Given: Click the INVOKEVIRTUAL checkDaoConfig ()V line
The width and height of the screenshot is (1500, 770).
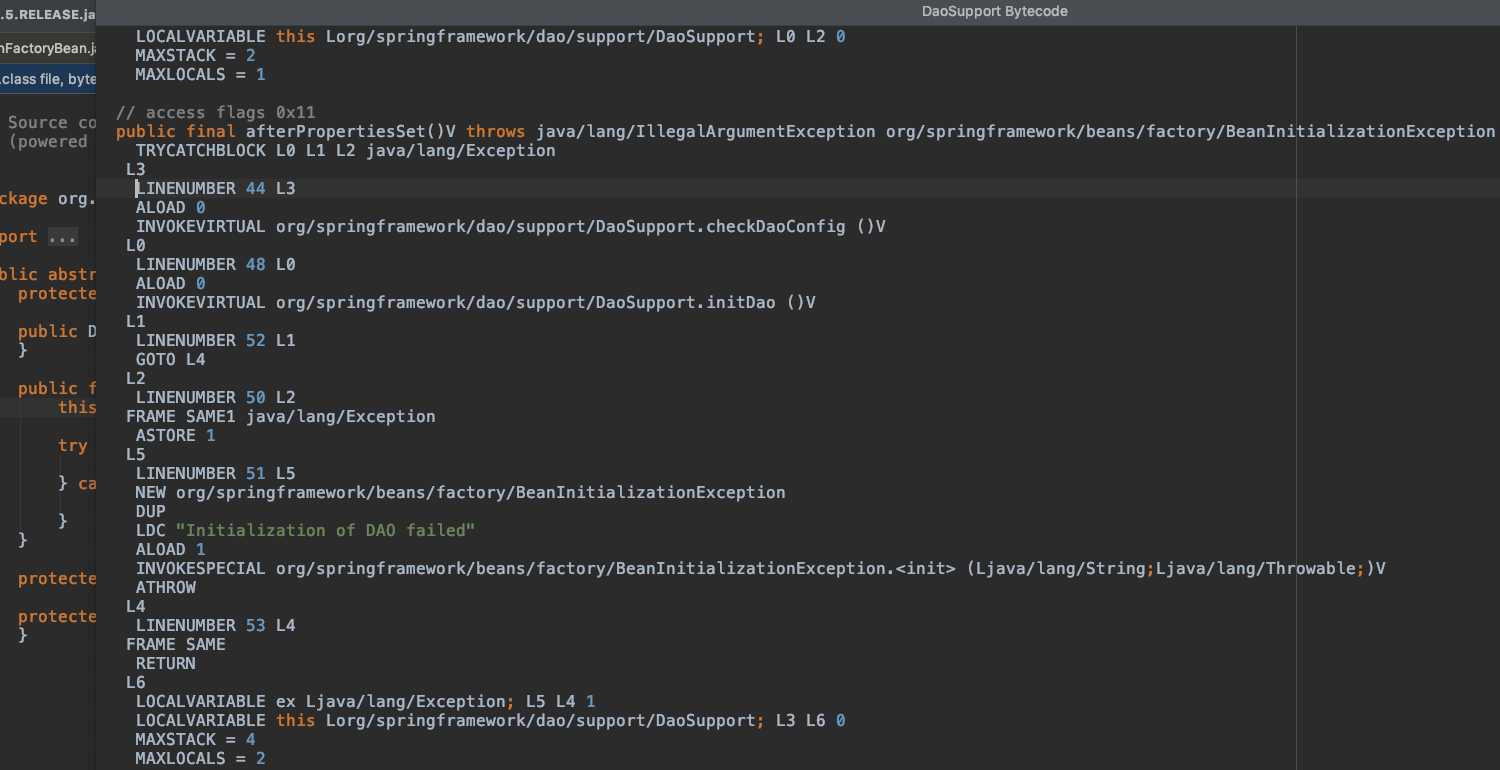Looking at the screenshot, I should [x=510, y=226].
